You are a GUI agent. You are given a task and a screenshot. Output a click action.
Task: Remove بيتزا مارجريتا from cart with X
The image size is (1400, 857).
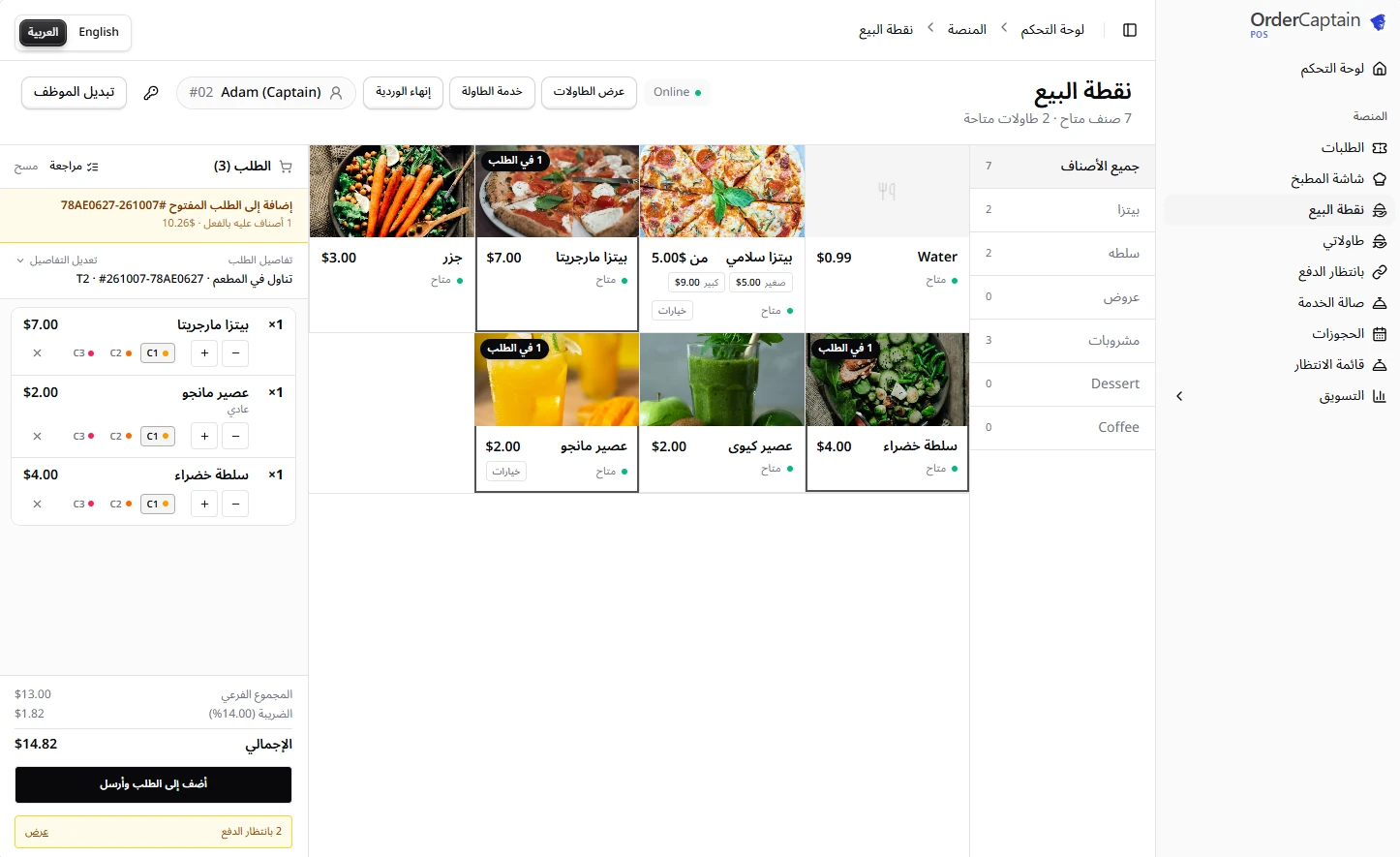[37, 353]
